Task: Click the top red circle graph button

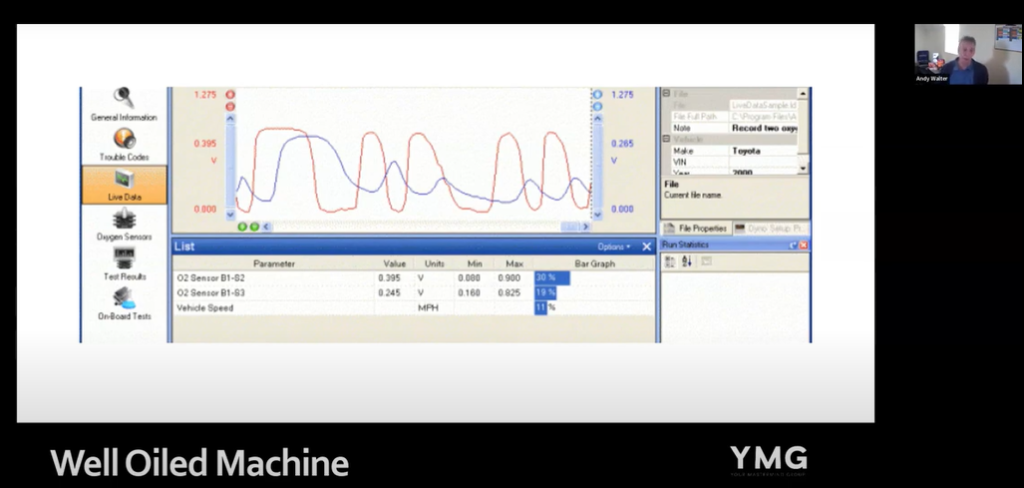Action: click(230, 94)
